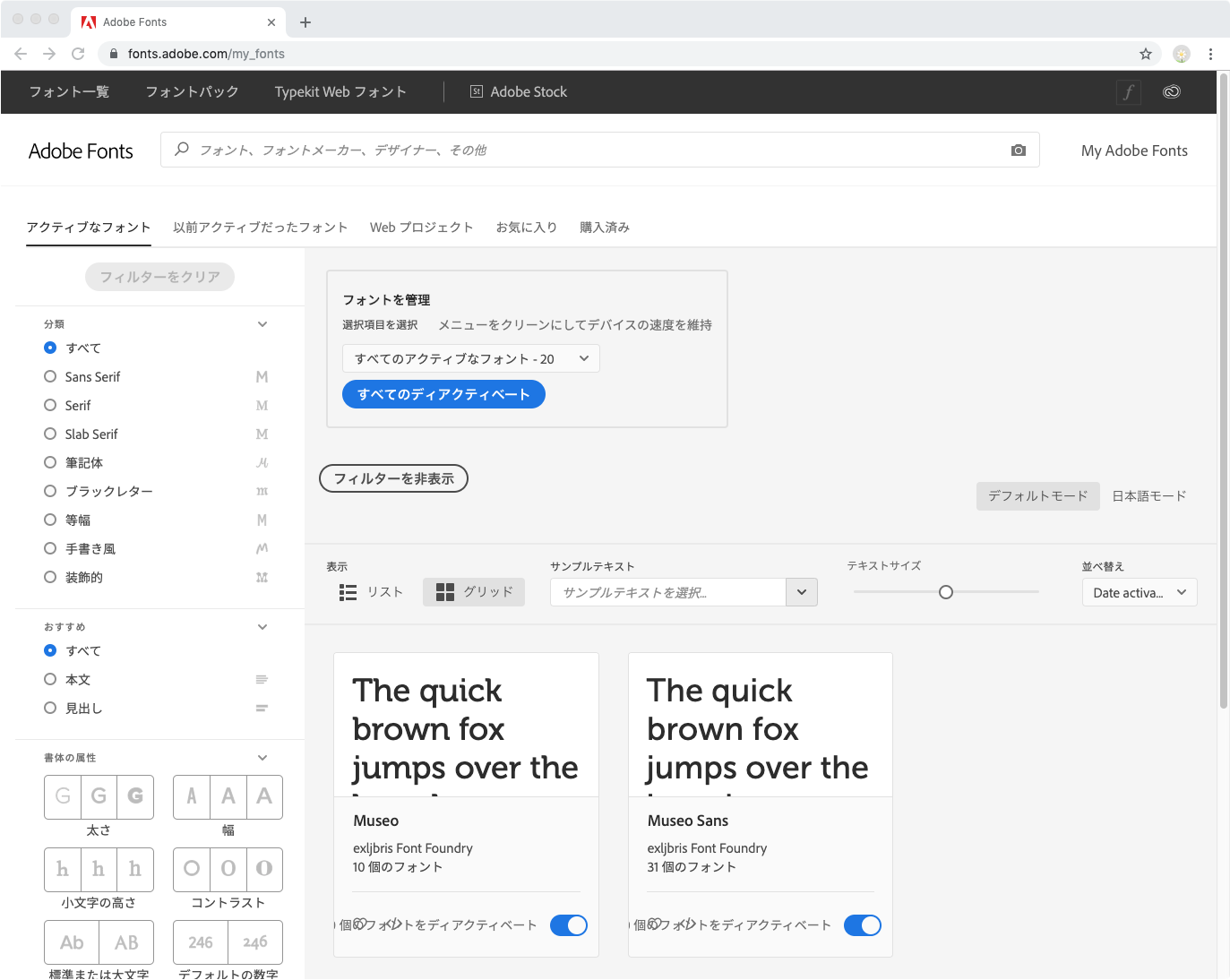Select the condensed width A attribute
Image resolution: width=1230 pixels, height=980 pixels.
192,796
